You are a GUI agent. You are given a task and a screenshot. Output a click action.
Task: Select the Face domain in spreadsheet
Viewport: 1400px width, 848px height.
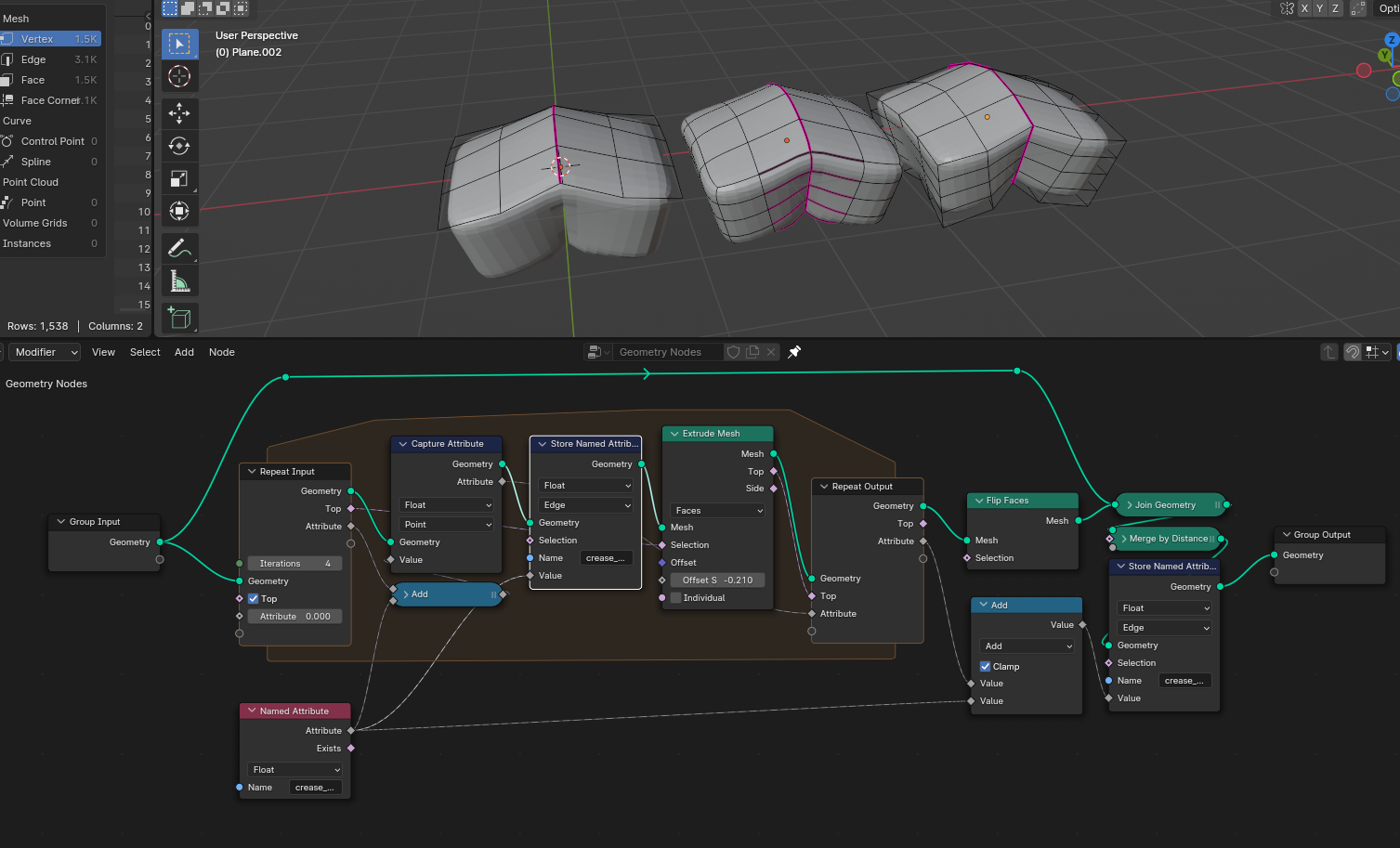tap(50, 80)
